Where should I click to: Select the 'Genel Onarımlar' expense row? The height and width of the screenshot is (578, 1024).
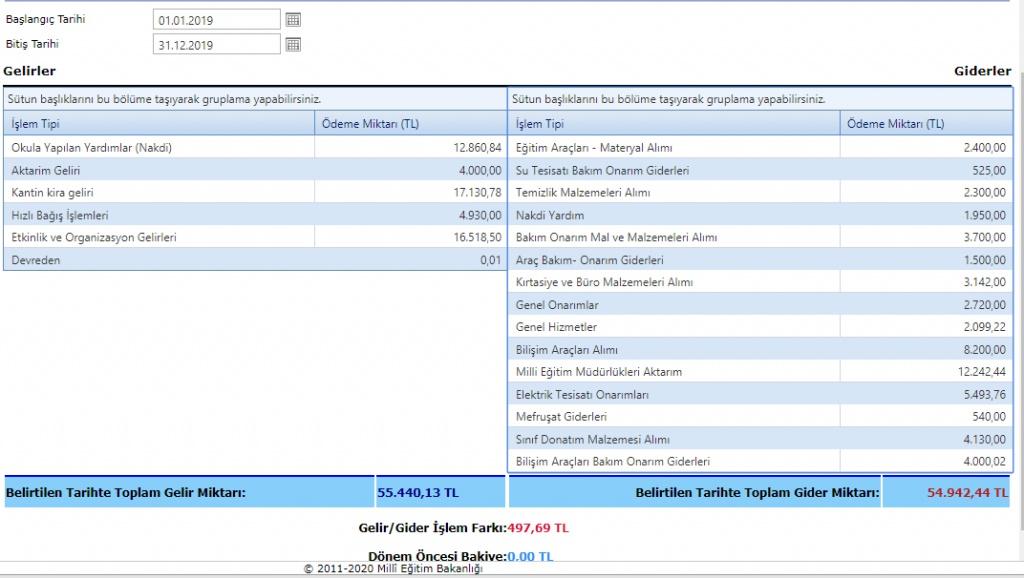tap(760, 304)
